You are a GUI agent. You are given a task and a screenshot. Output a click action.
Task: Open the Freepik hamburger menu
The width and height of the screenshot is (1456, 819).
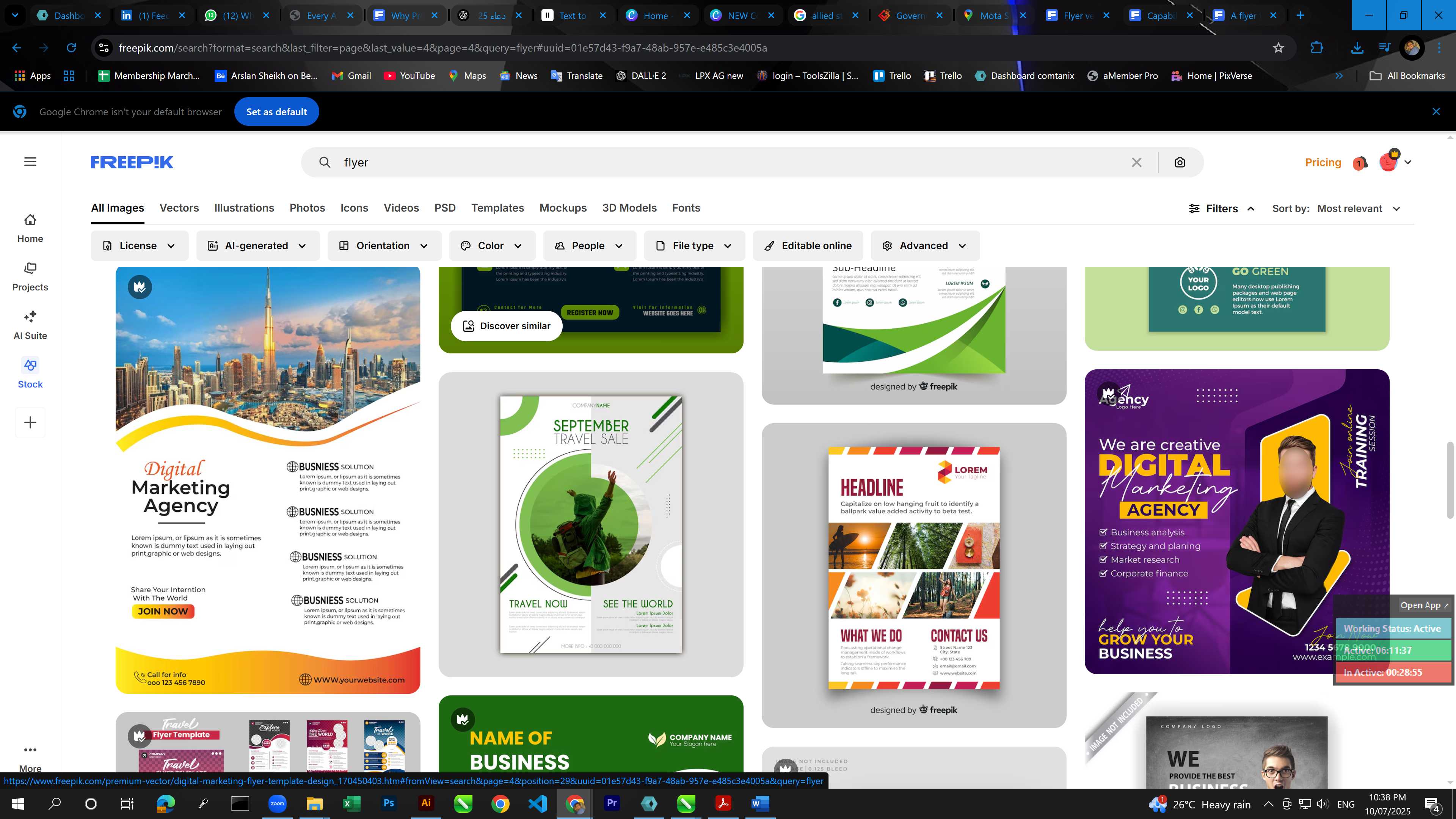[30, 162]
